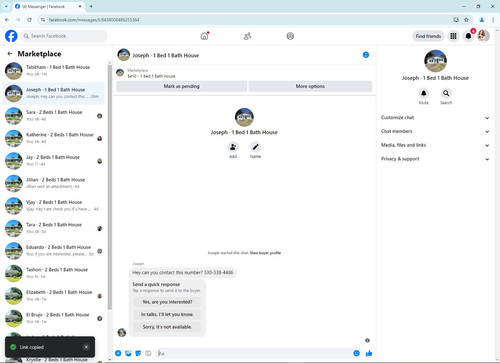
Task: Expand Privacy & support section
Action: (435, 159)
